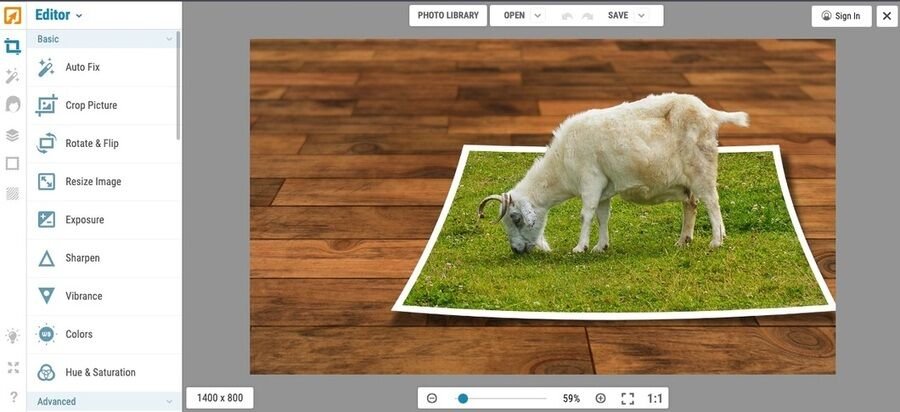Screen dimensions: 900x412
Task: Expand the Advanced section chevron
Action: click(169, 402)
